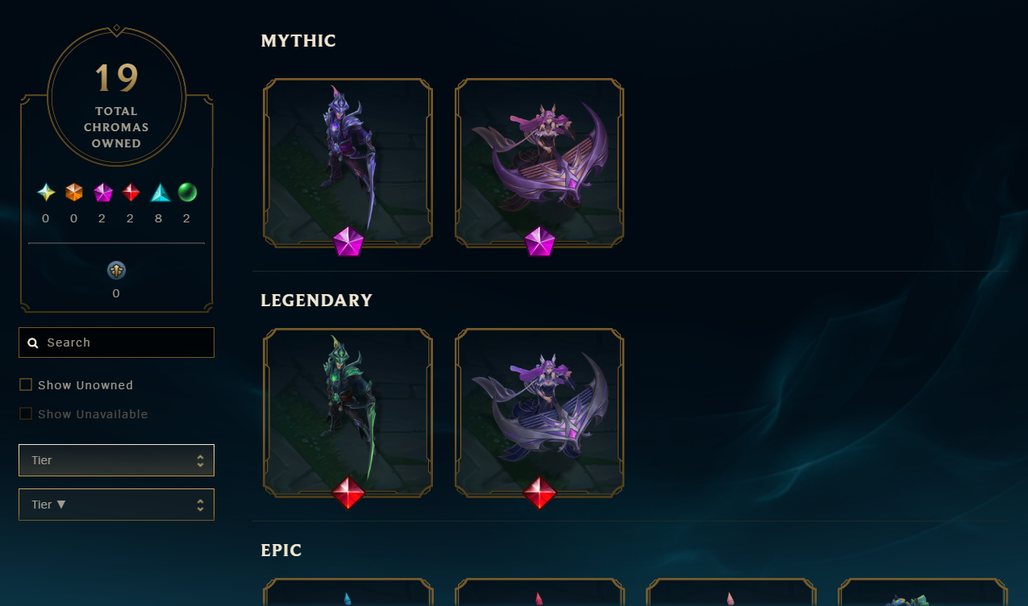Open the Tier grouping dropdown
The image size is (1028, 606).
(x=116, y=460)
